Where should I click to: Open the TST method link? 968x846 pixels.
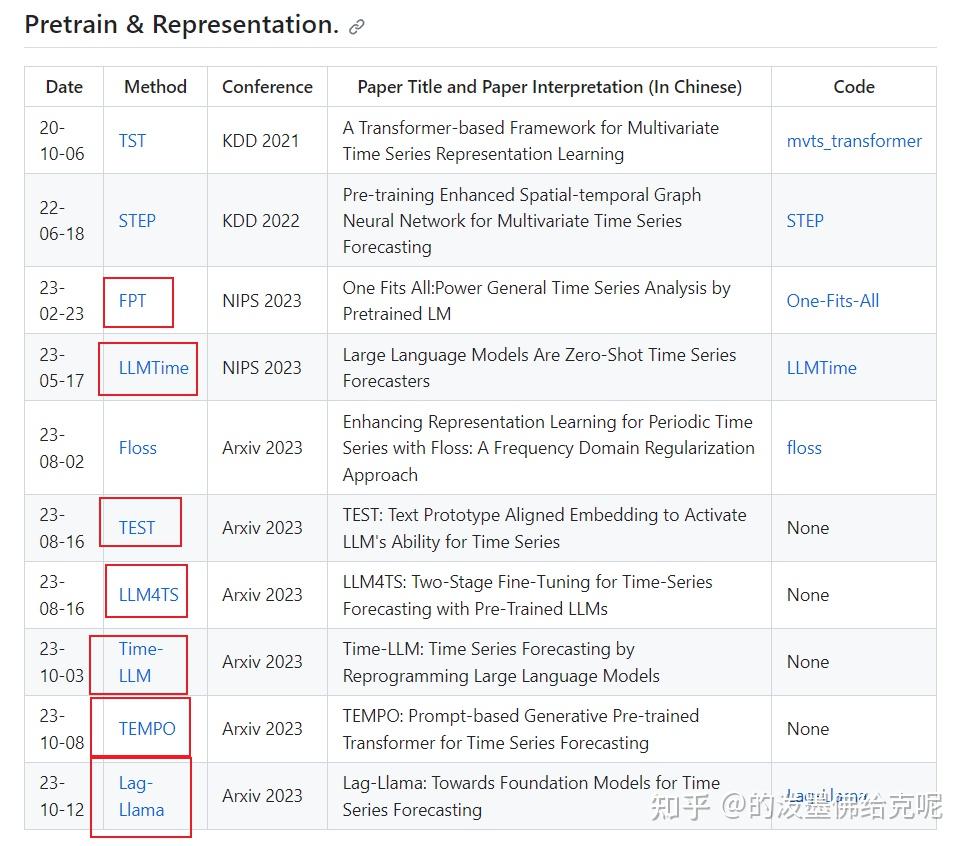click(132, 141)
